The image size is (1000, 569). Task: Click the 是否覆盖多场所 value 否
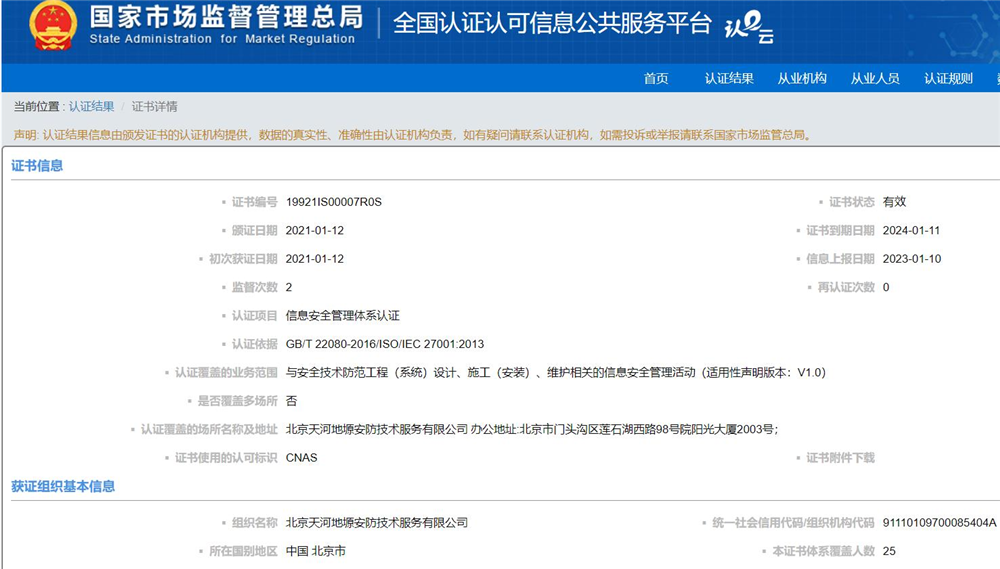[x=291, y=401]
